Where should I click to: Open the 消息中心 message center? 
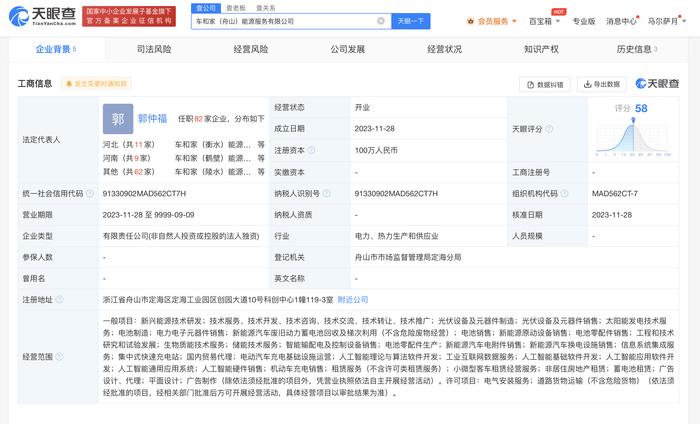621,21
